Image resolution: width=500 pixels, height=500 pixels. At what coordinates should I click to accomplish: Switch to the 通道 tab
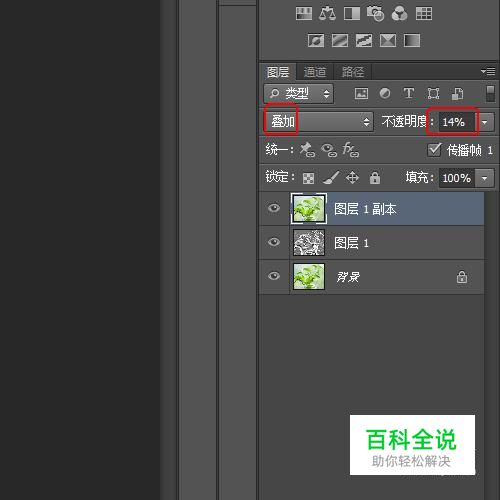tap(315, 72)
